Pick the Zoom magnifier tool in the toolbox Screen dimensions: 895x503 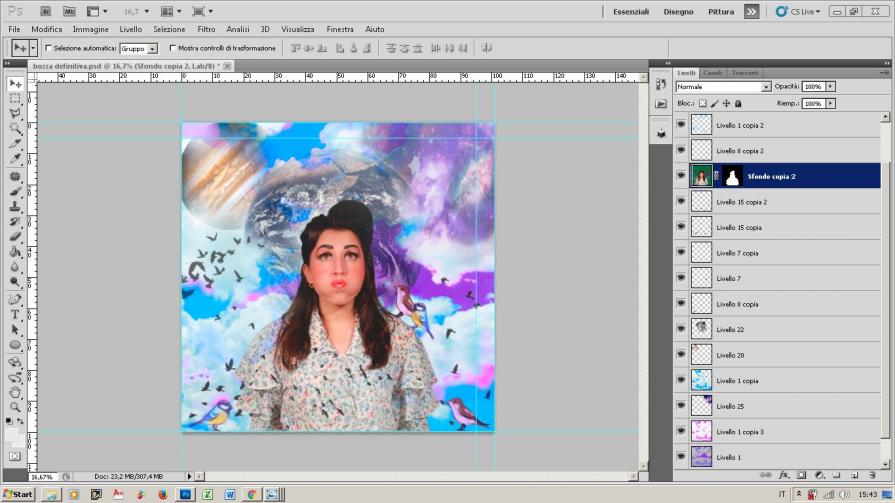[15, 407]
